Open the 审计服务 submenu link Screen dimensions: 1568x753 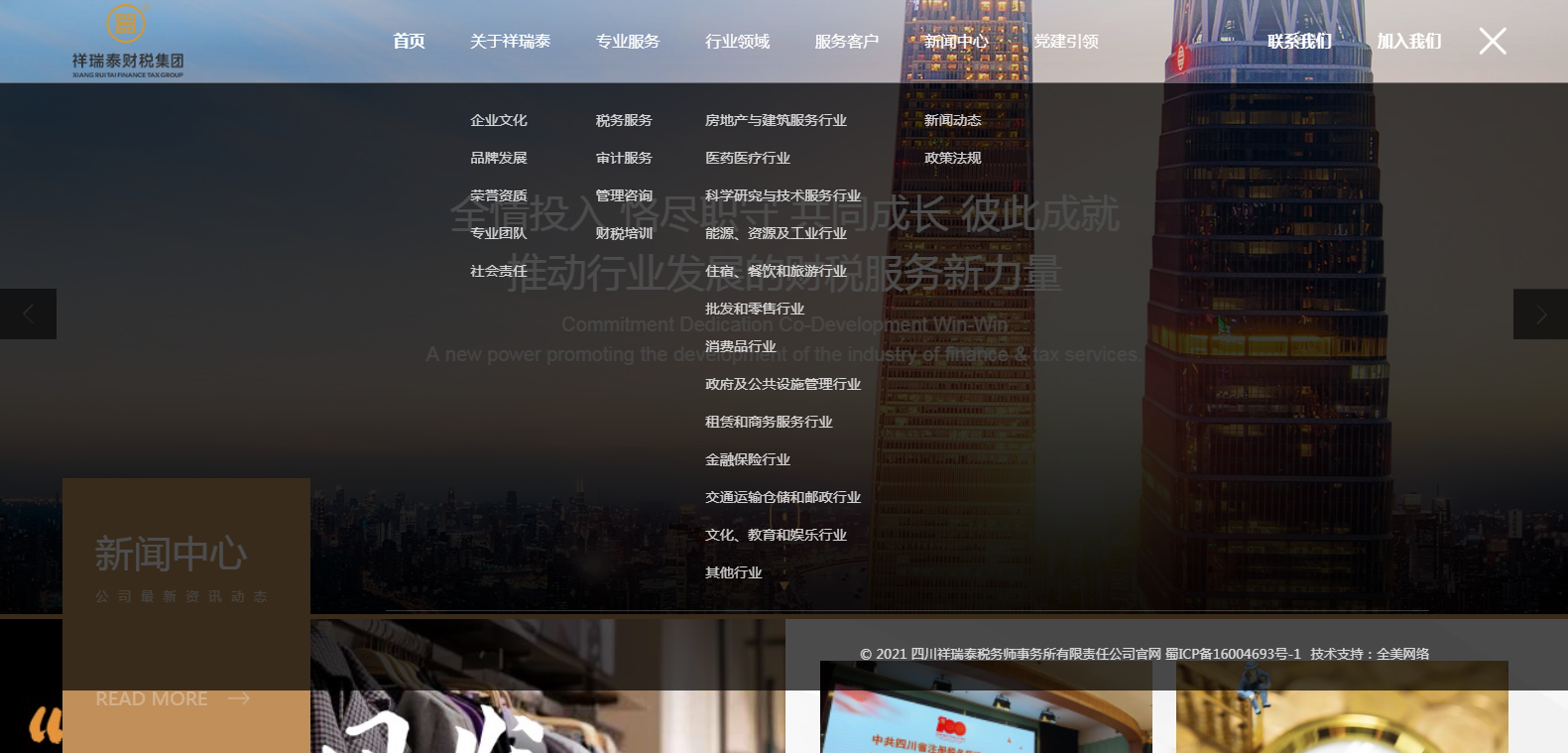(x=624, y=158)
